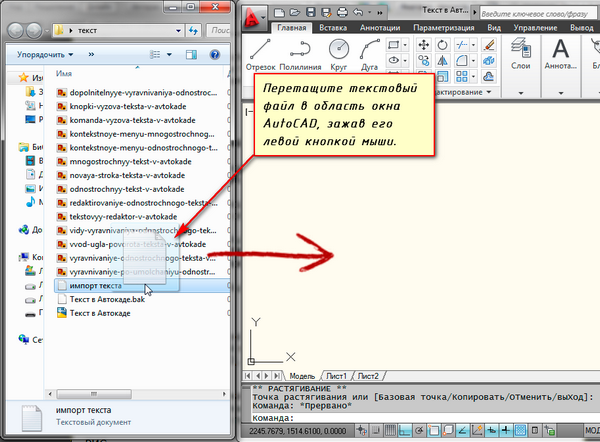Select the Mirror tool icon
600x442 pixels.
point(442,60)
